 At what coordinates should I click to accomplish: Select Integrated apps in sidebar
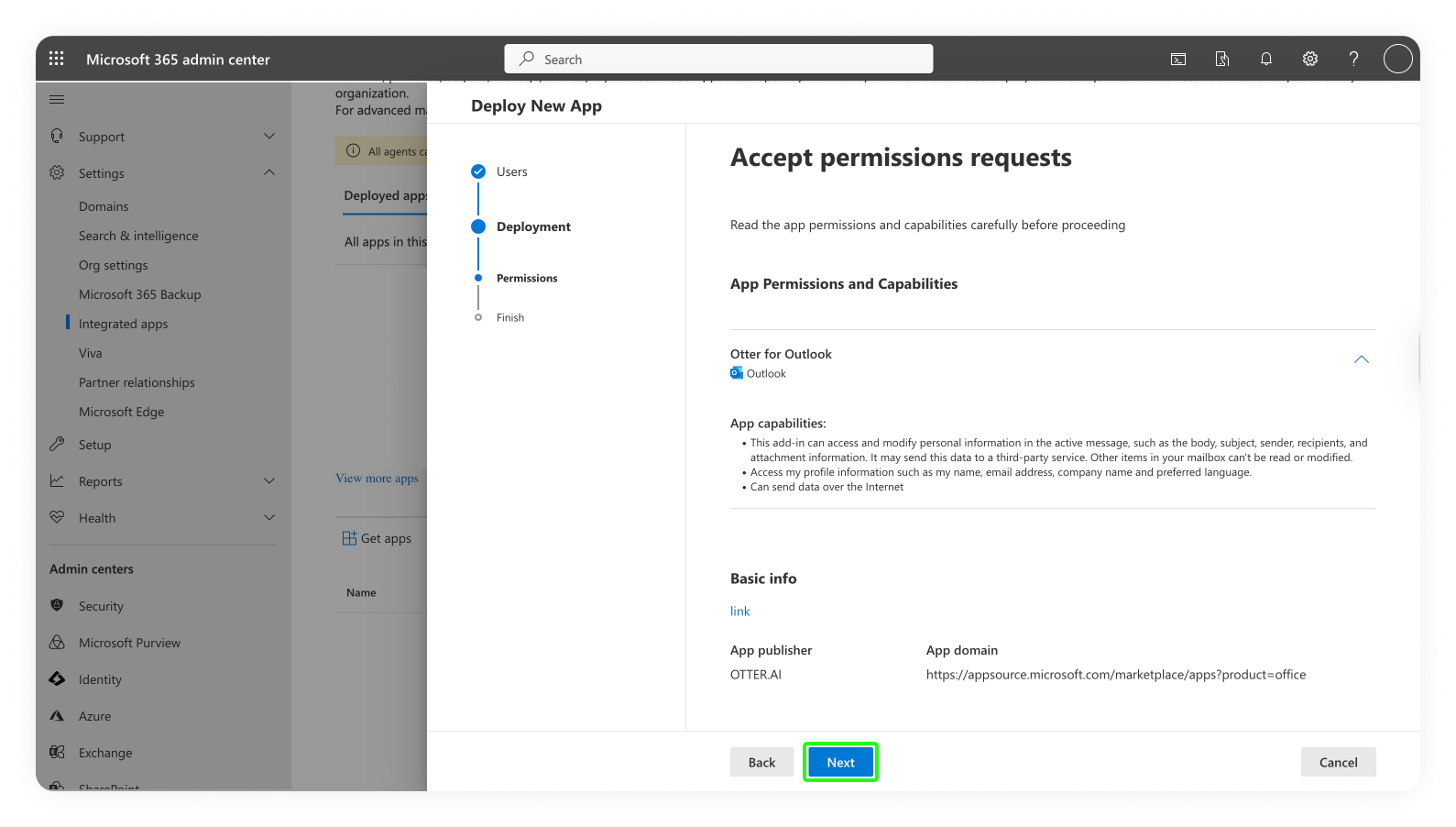pyautogui.click(x=123, y=324)
